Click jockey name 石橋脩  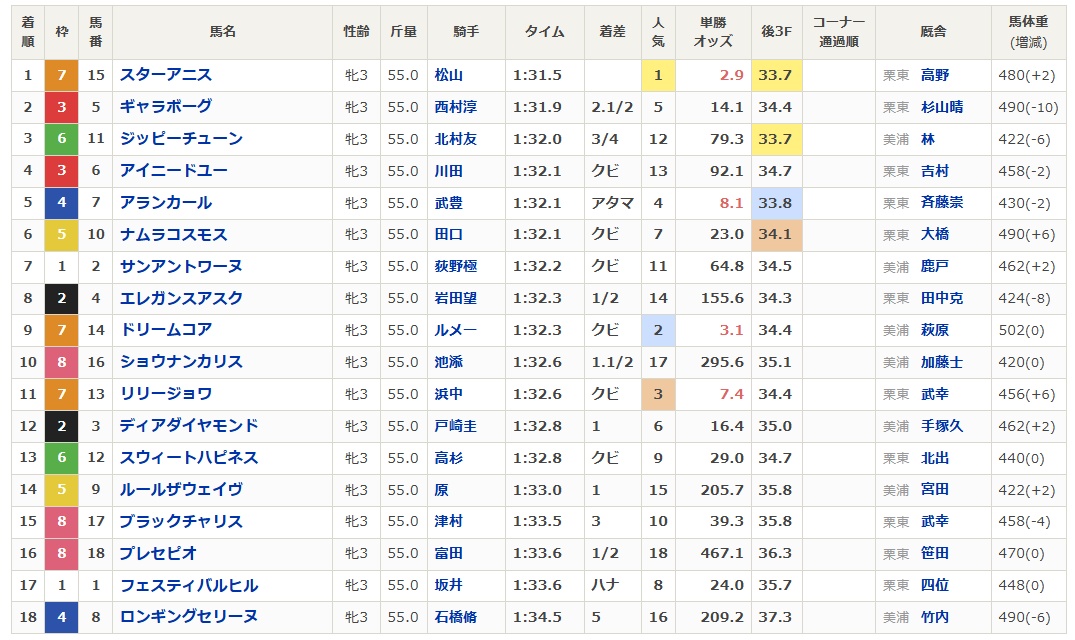456,617
